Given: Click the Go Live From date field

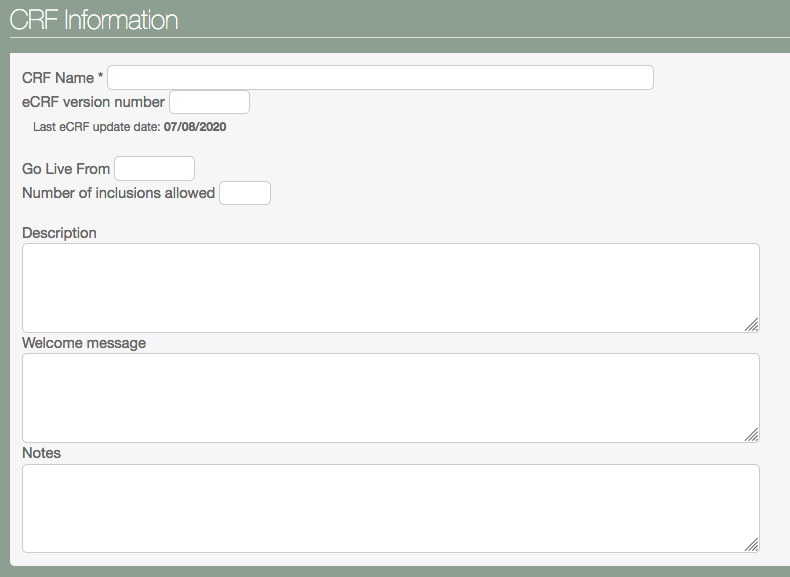Looking at the screenshot, I should coord(154,169).
